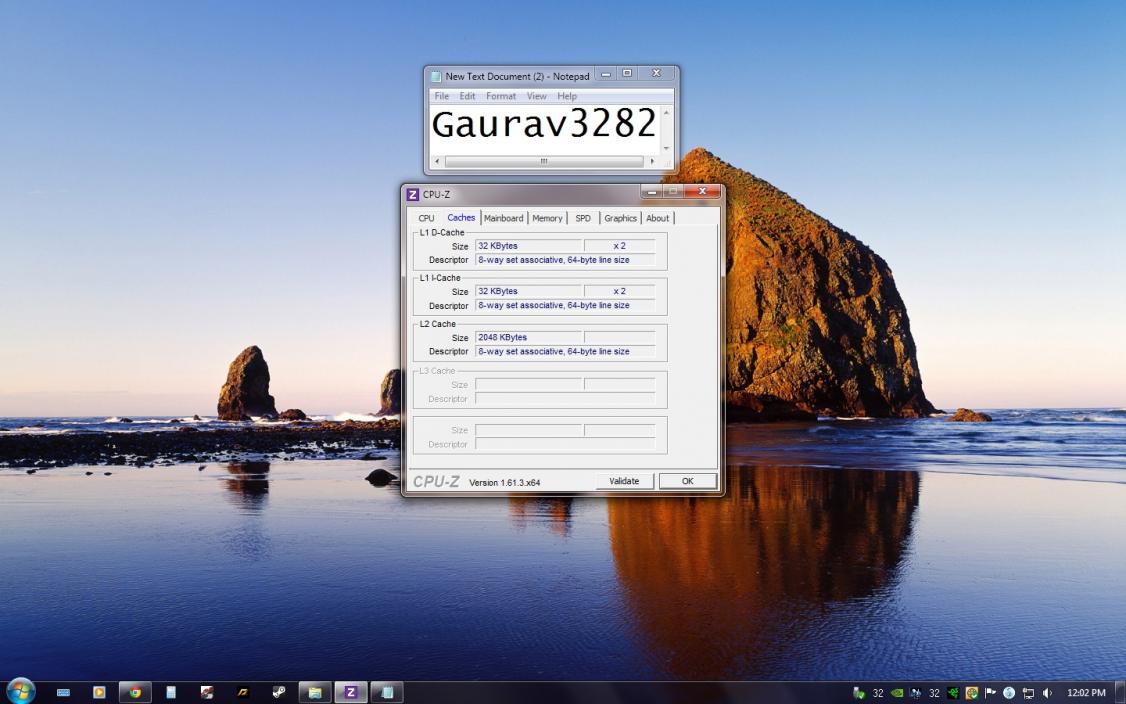
Task: Switch to the Mainboard tab
Action: 503,218
